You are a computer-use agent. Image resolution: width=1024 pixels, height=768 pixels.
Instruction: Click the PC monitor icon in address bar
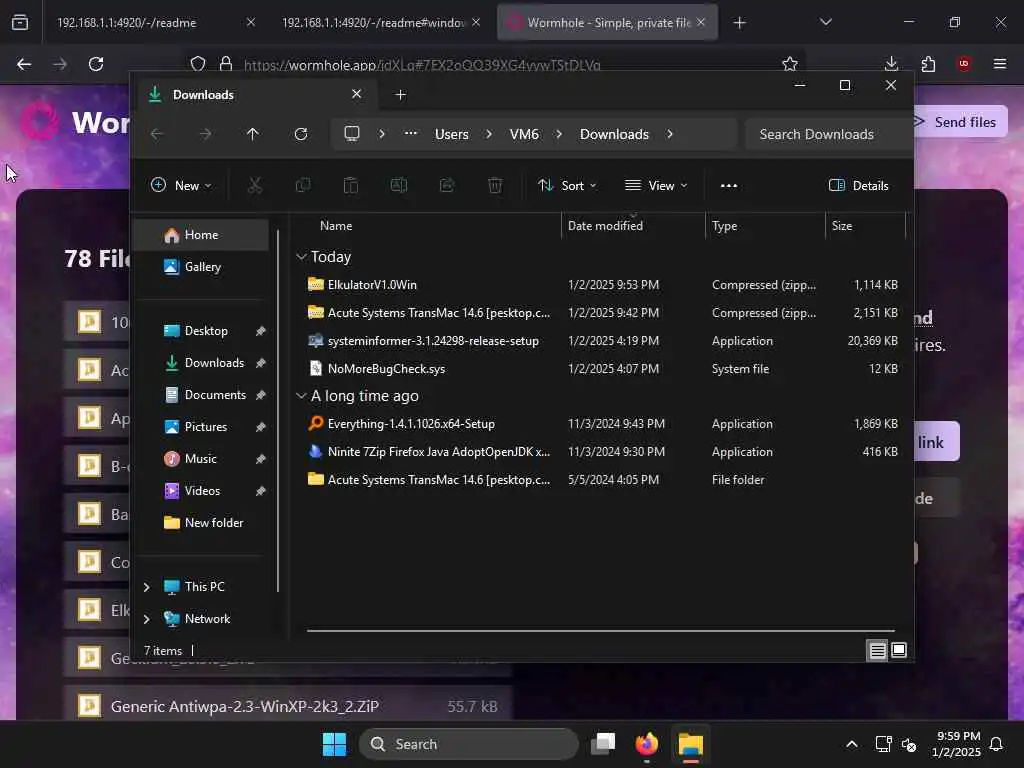click(x=352, y=134)
